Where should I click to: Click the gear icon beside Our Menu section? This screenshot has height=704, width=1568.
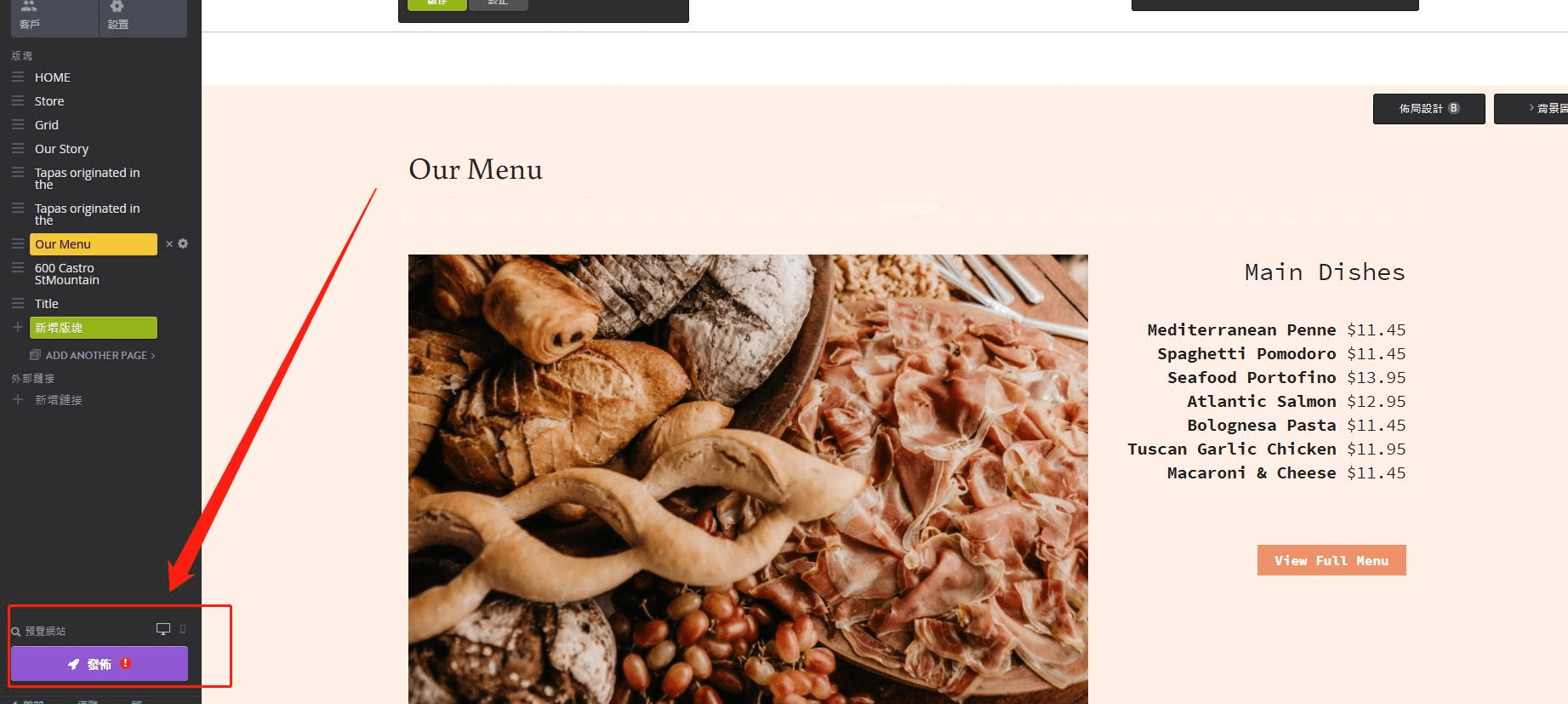[183, 243]
